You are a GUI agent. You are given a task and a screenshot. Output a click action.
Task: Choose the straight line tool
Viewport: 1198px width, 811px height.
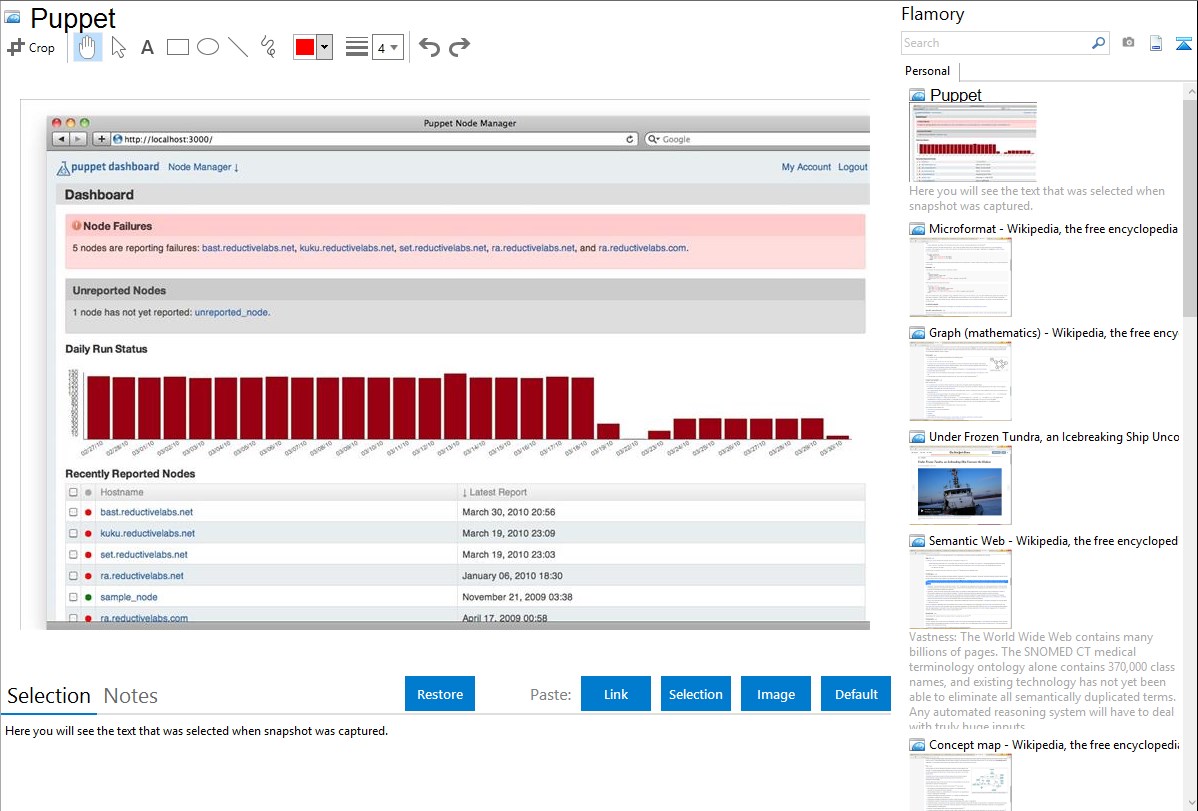(x=238, y=47)
